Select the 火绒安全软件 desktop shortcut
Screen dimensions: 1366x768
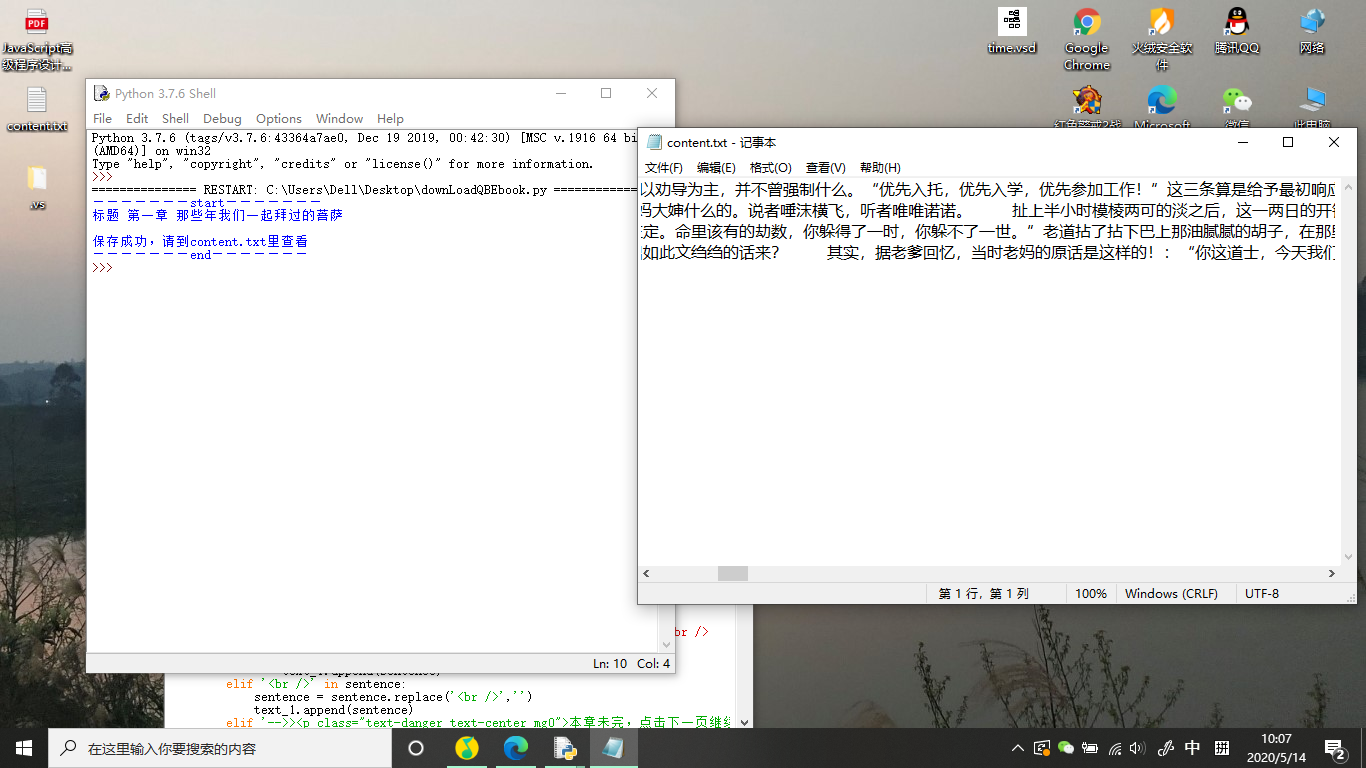1161,40
